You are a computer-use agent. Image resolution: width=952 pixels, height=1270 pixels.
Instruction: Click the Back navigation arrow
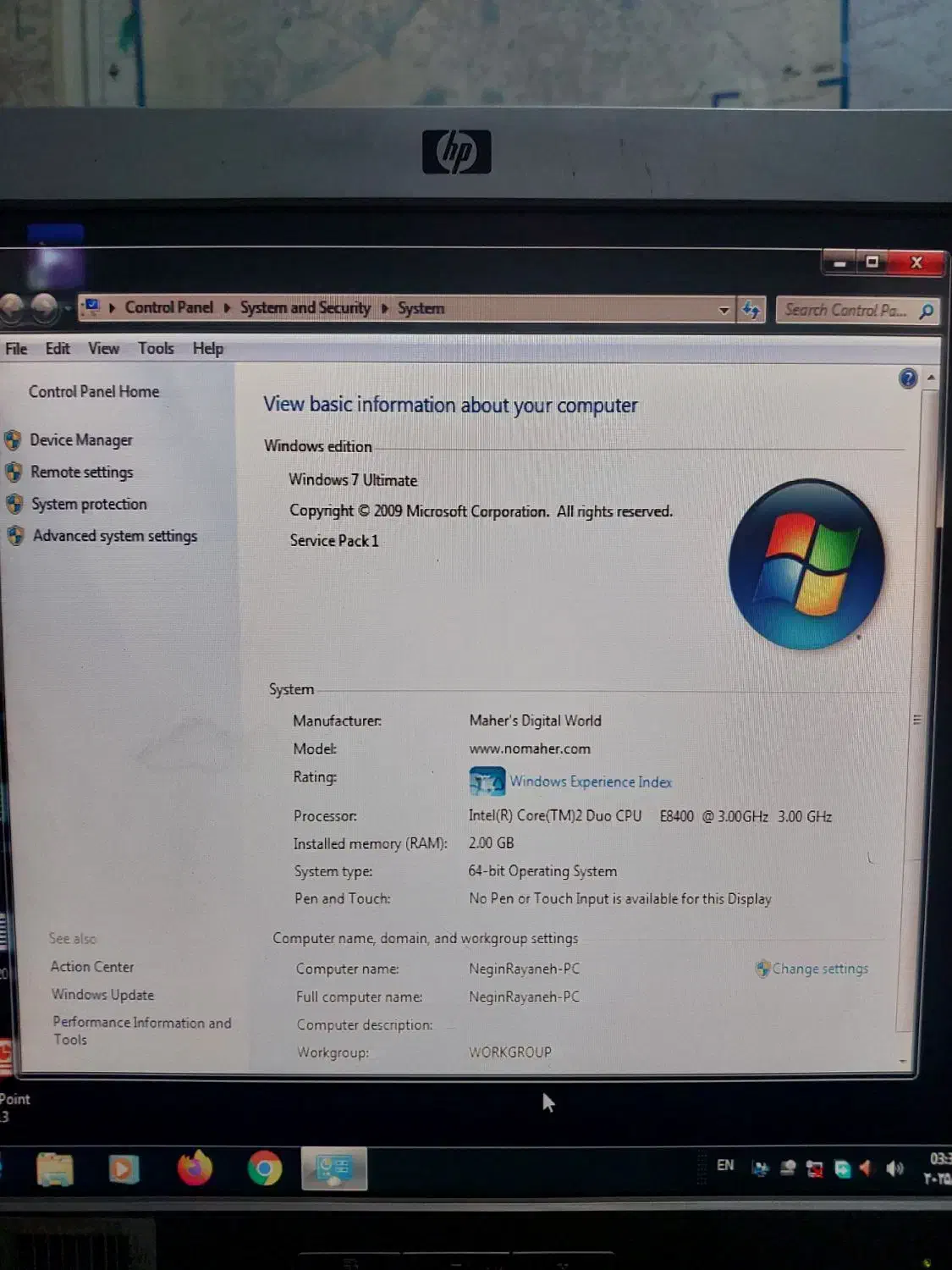[12, 308]
